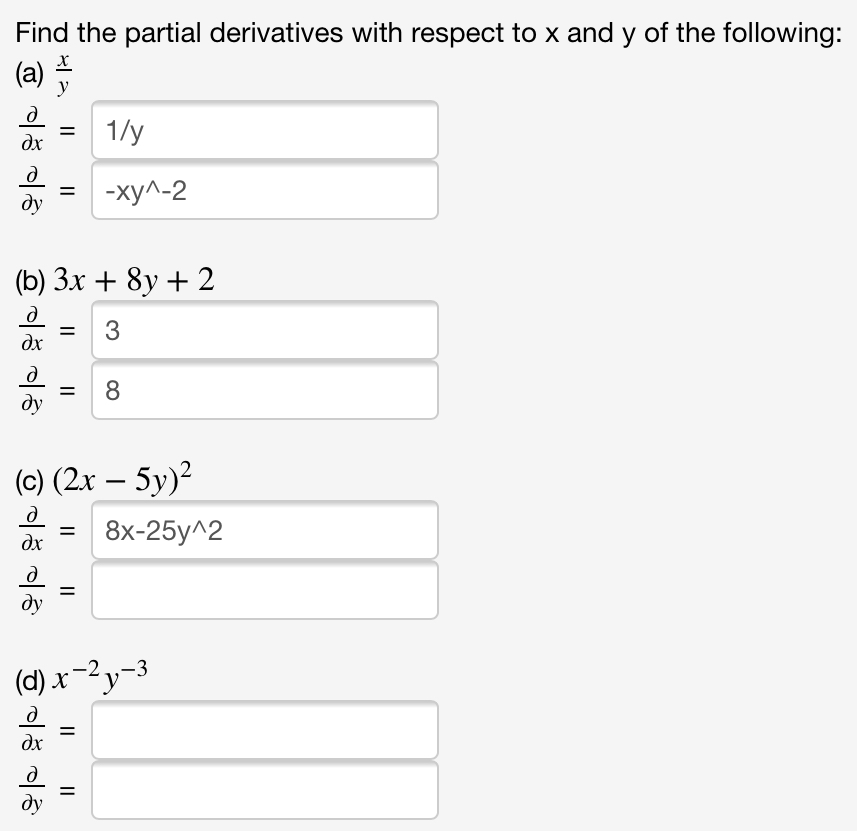Image resolution: width=857 pixels, height=831 pixels.
Task: Click the ∂/∂y field showing 8 in part (b)
Action: pyautogui.click(x=264, y=390)
